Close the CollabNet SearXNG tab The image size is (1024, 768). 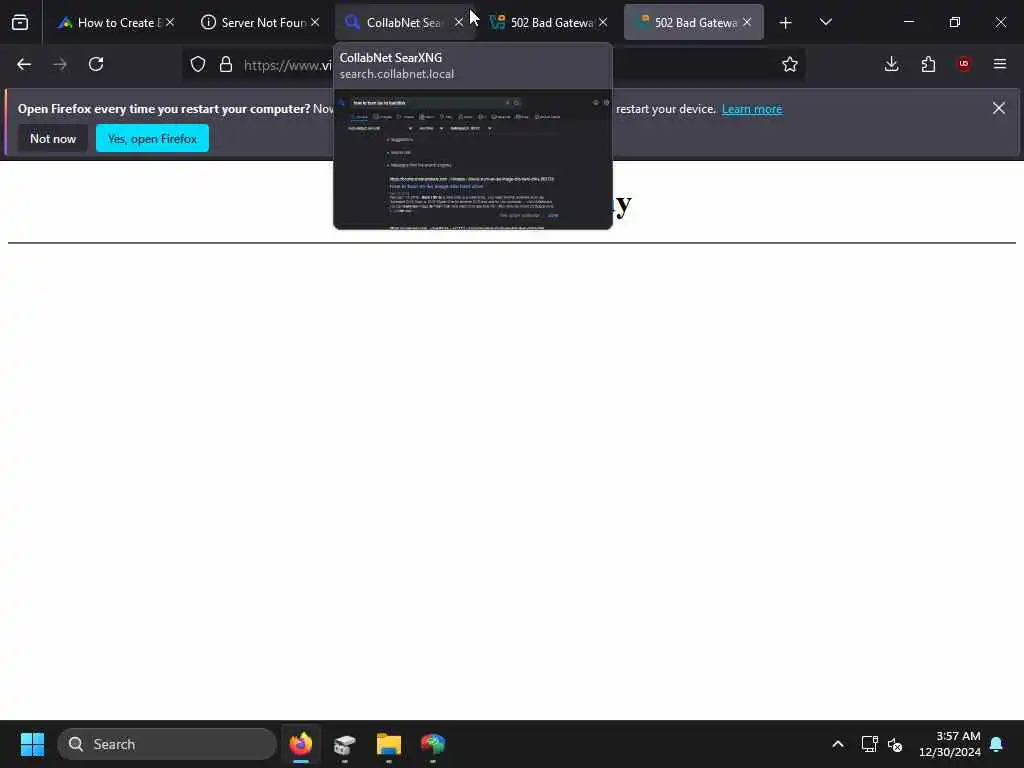click(459, 22)
